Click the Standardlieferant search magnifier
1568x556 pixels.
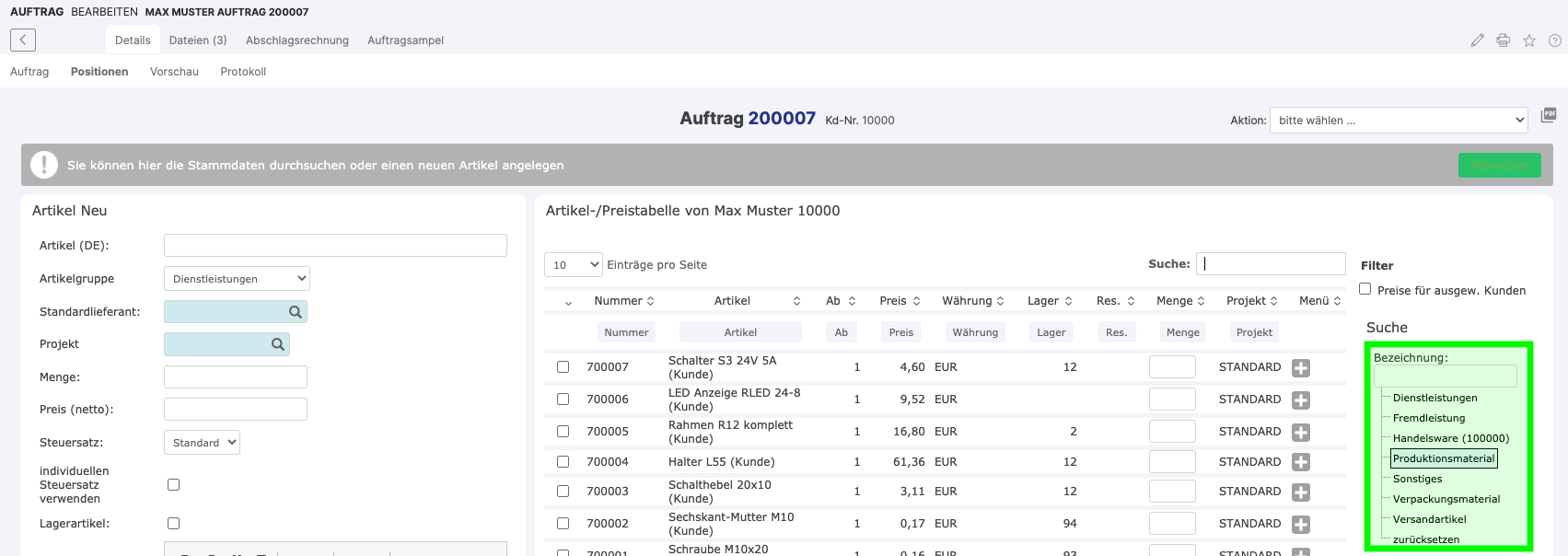(x=296, y=312)
